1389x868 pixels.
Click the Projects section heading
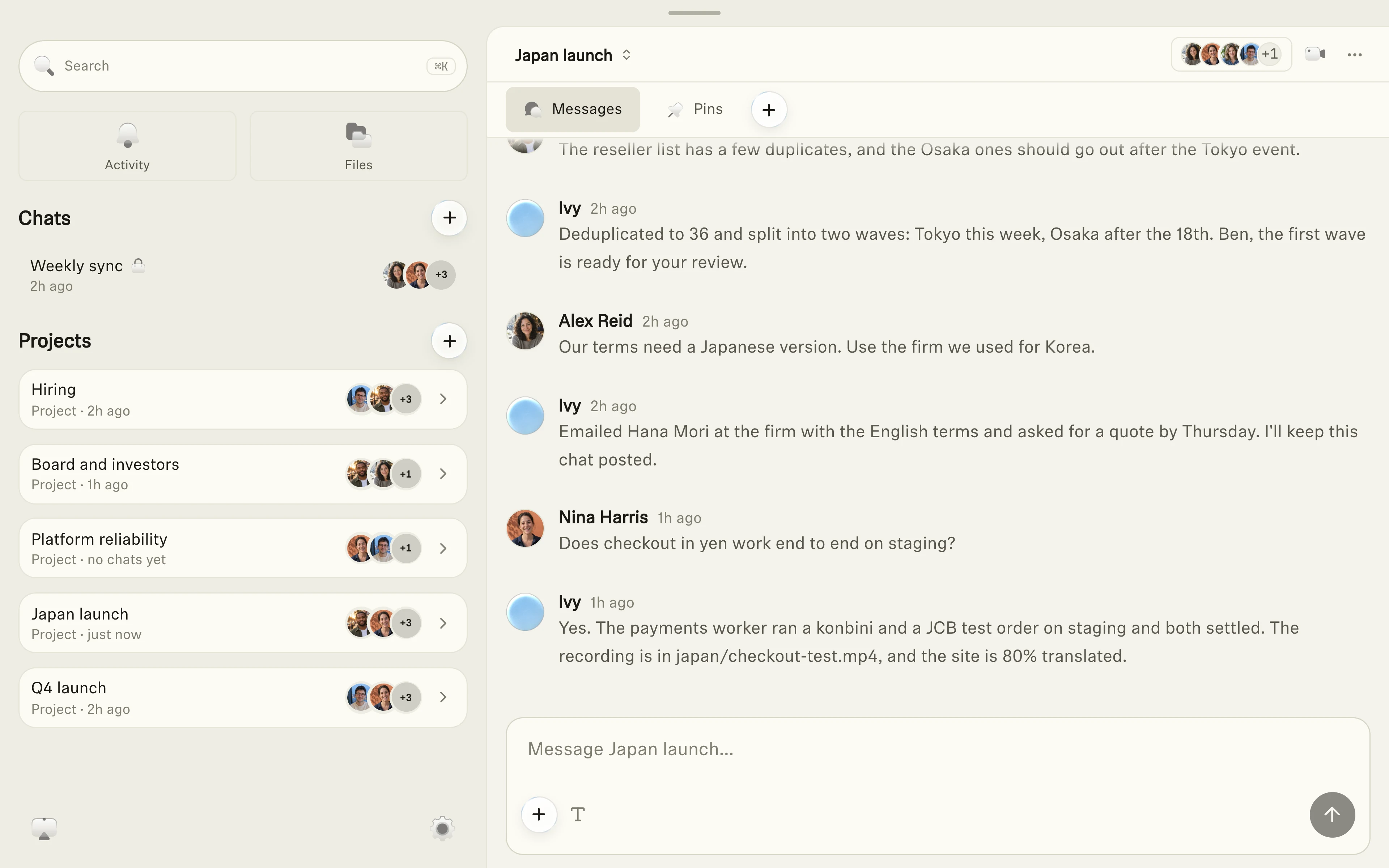click(x=55, y=341)
